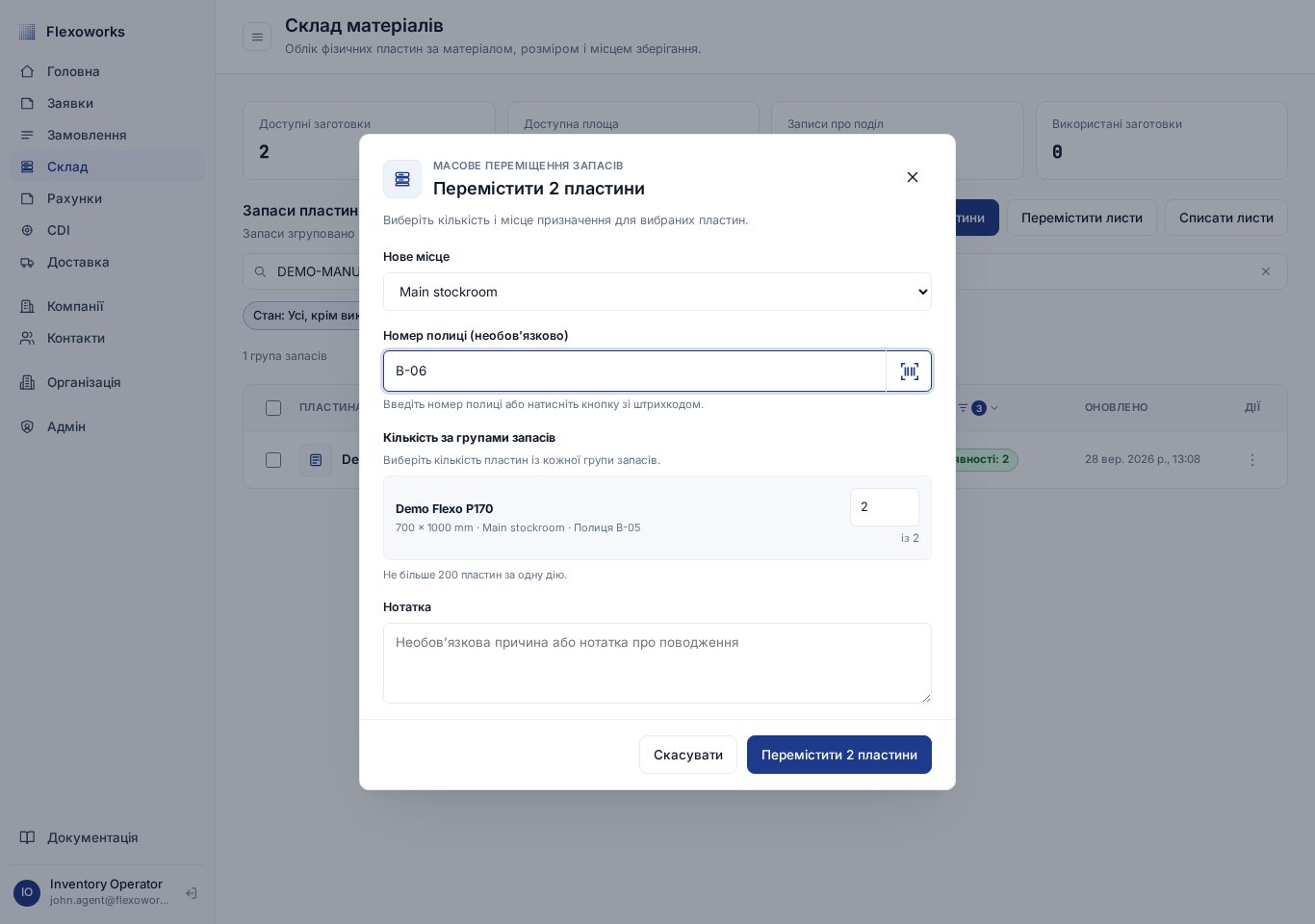This screenshot has height=924, width=1315.
Task: Click the Доставка truck icon
Action: pyautogui.click(x=27, y=262)
